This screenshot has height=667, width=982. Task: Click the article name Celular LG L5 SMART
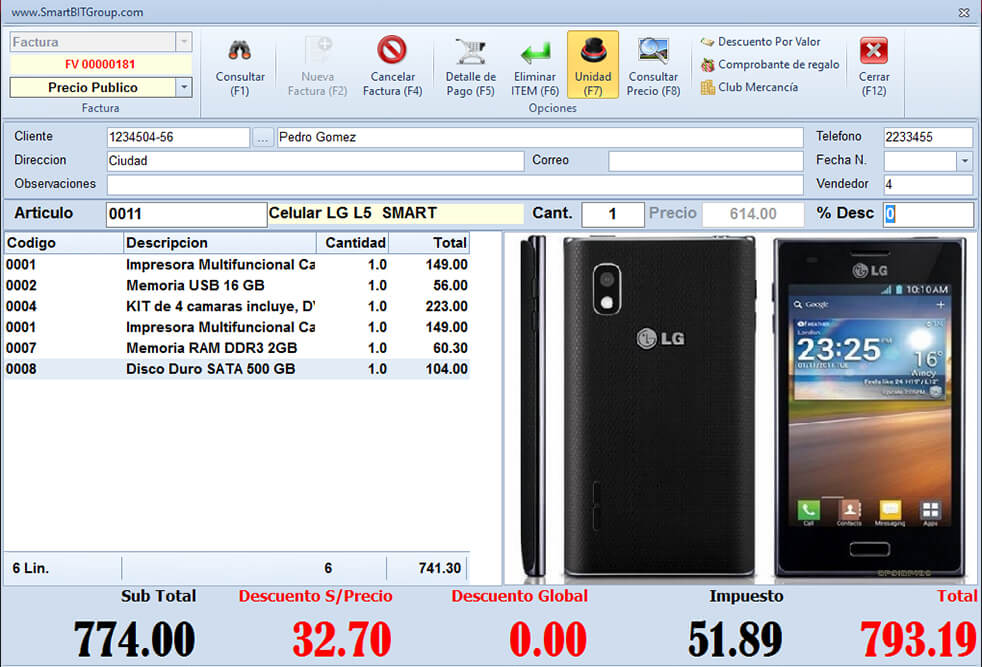click(x=353, y=213)
